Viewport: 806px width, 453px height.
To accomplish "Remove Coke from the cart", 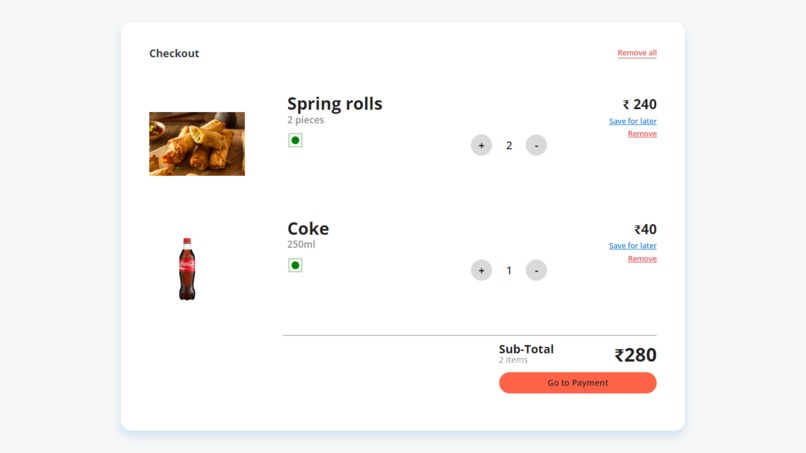I will 642,259.
